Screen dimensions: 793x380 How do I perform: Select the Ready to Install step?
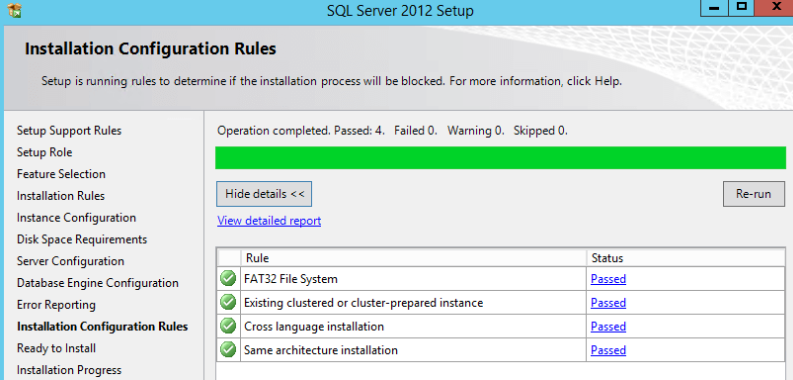[x=56, y=348]
